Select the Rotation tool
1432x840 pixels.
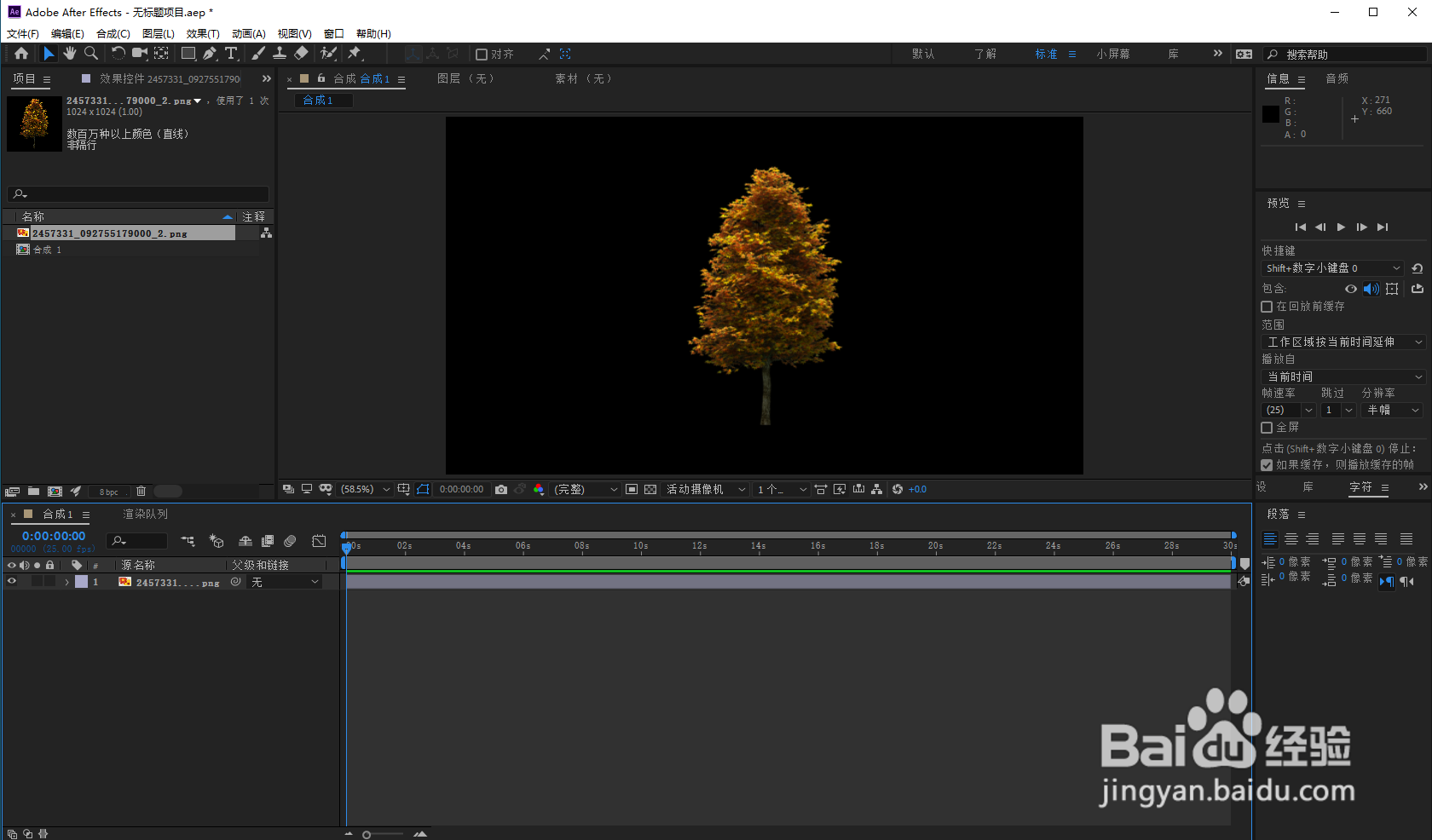(118, 54)
